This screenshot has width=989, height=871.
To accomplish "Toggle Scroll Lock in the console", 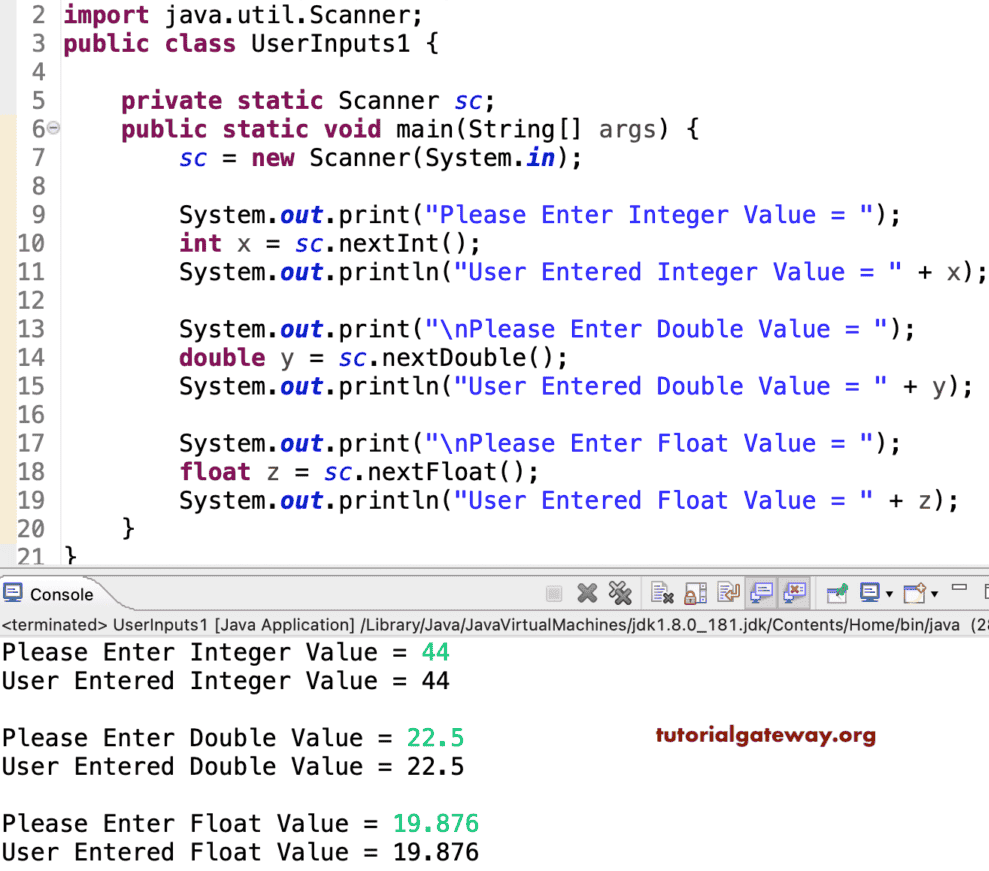I will pyautogui.click(x=694, y=593).
